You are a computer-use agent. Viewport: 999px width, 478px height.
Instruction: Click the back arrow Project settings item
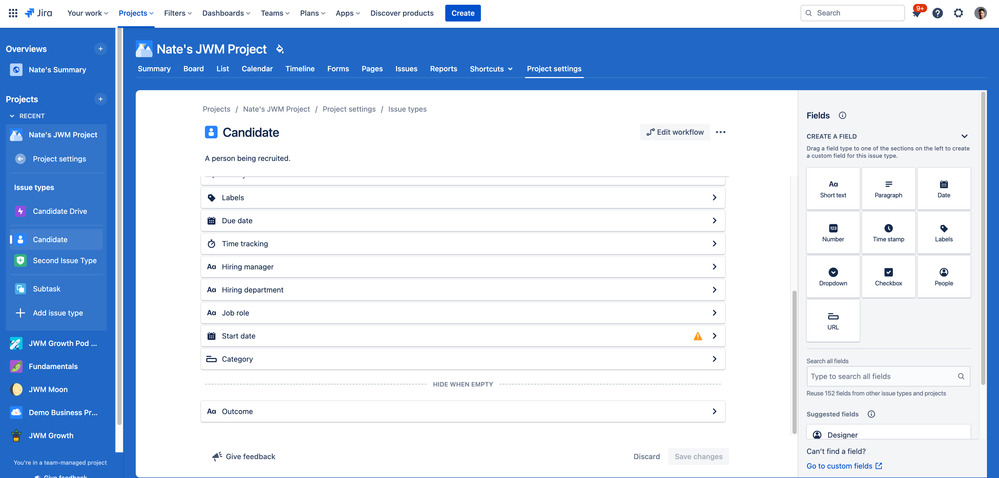56,159
